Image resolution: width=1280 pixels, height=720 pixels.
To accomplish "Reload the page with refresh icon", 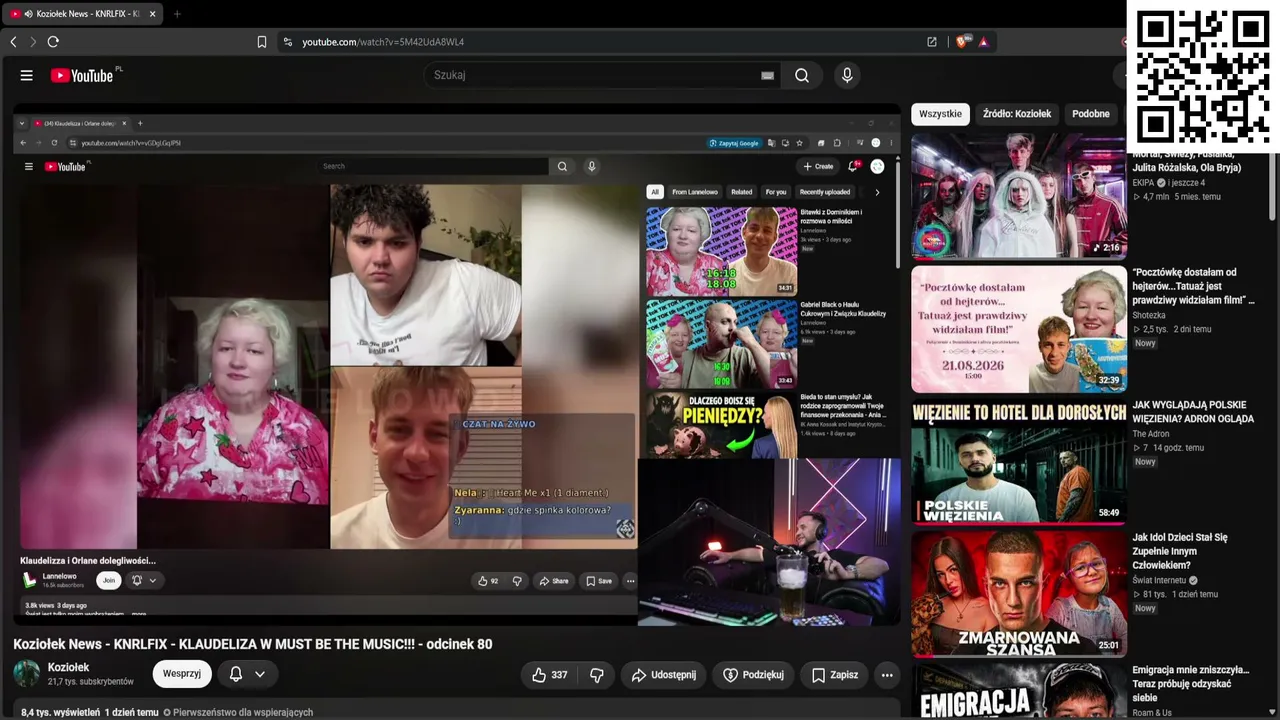I will click(x=53, y=42).
